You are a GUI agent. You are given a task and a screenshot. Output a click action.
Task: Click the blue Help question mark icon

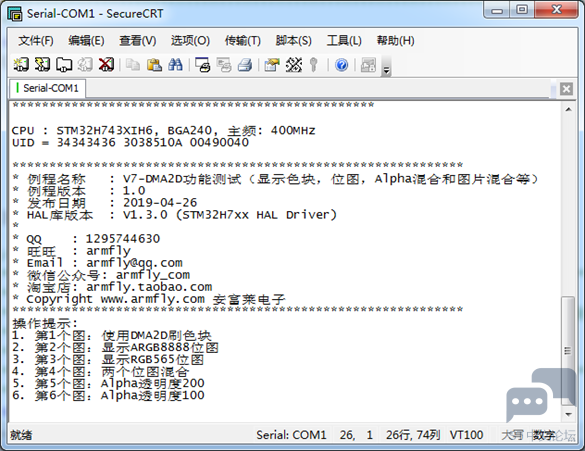(341, 65)
